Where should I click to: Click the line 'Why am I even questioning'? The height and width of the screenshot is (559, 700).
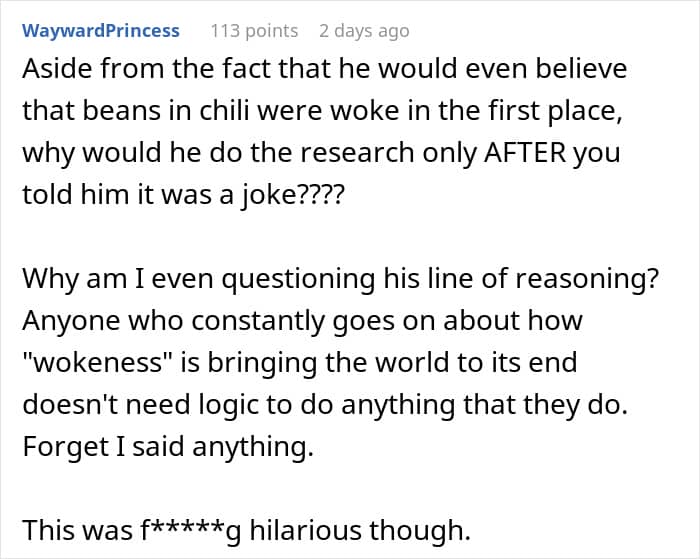coord(340,279)
